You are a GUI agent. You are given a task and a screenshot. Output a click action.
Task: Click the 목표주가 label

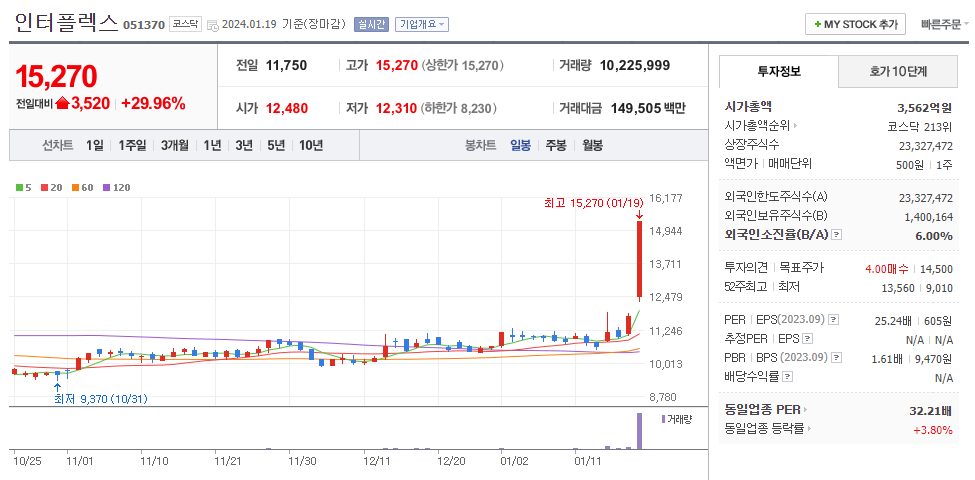coord(803,268)
